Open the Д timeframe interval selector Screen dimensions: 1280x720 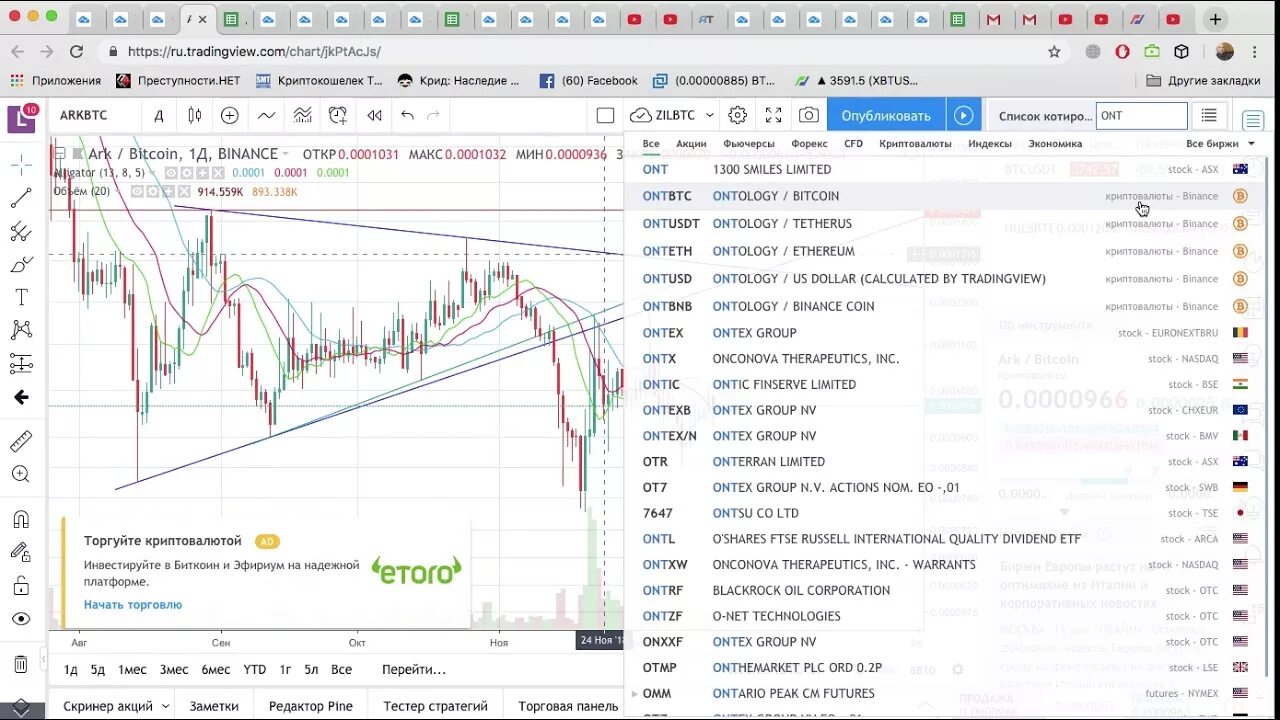tap(159, 115)
